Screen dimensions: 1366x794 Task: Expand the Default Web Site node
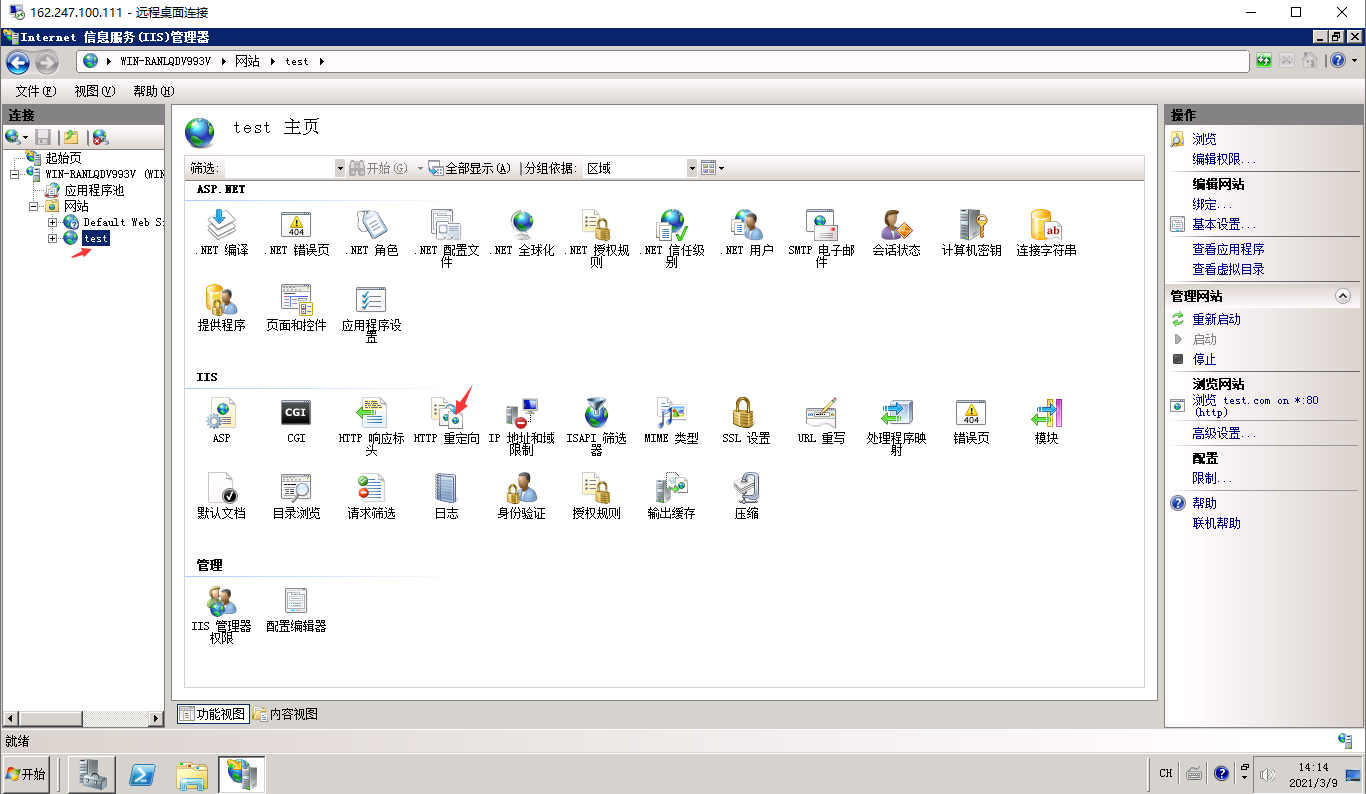coord(52,222)
